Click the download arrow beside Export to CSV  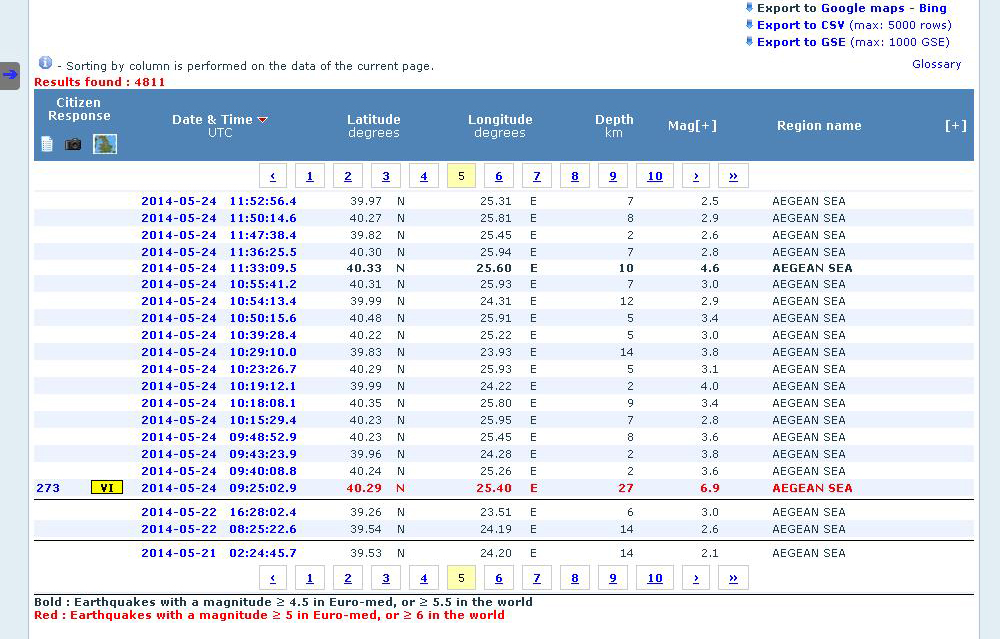pos(749,25)
